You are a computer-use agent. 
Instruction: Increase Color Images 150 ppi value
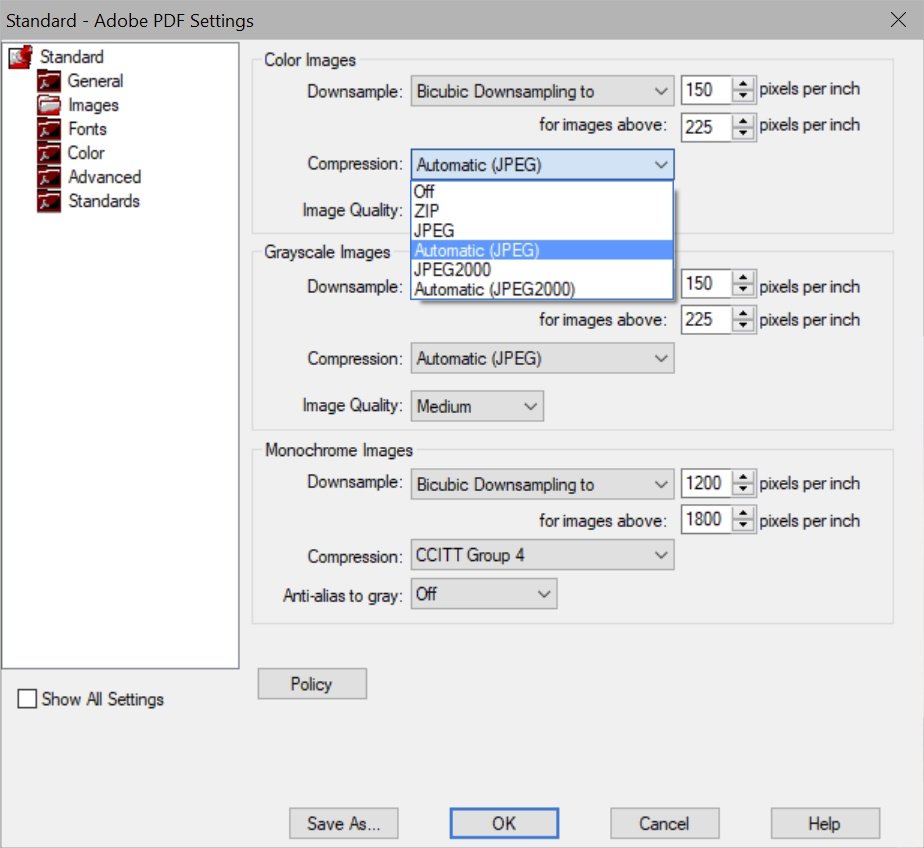click(743, 84)
